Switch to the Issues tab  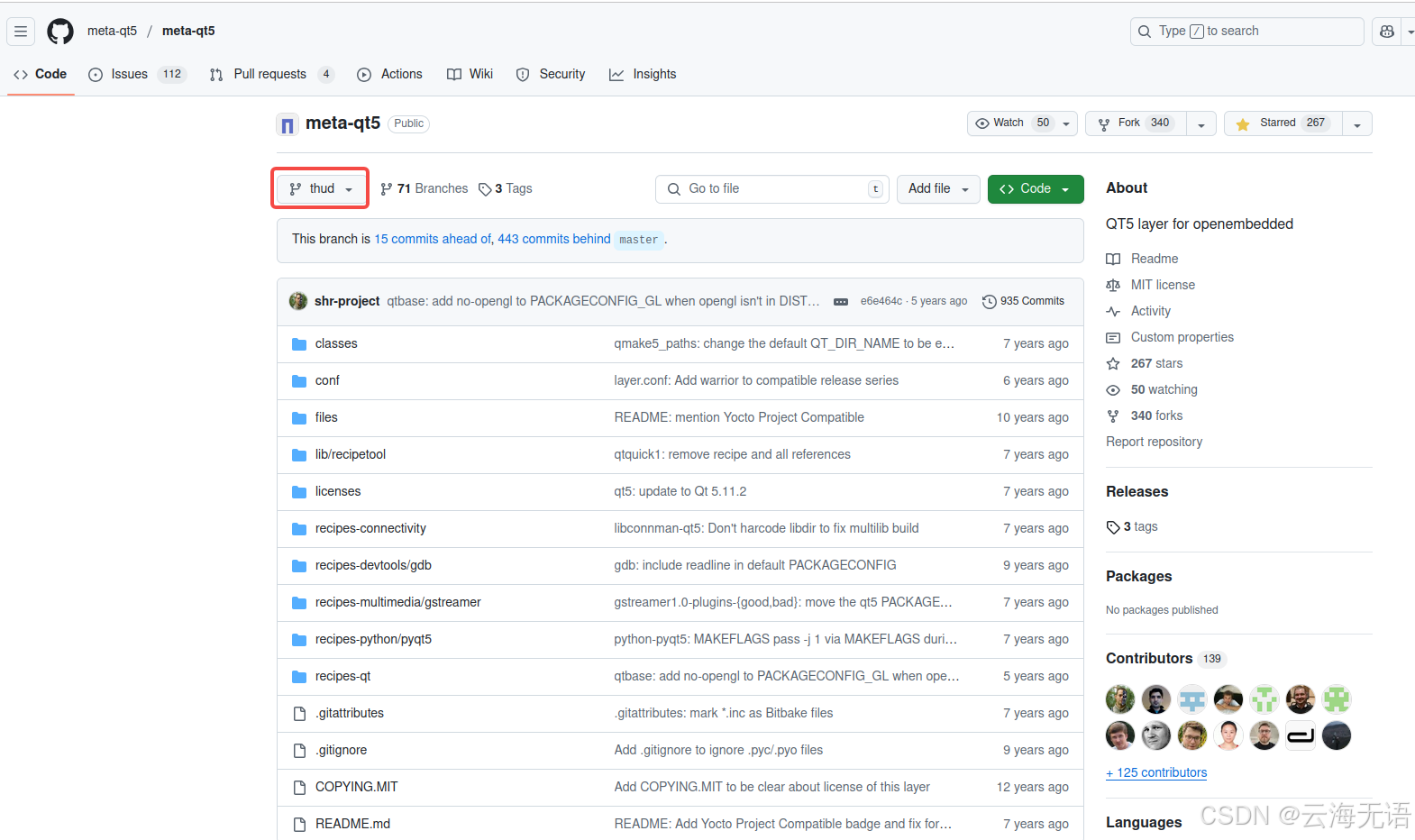pyautogui.click(x=137, y=74)
